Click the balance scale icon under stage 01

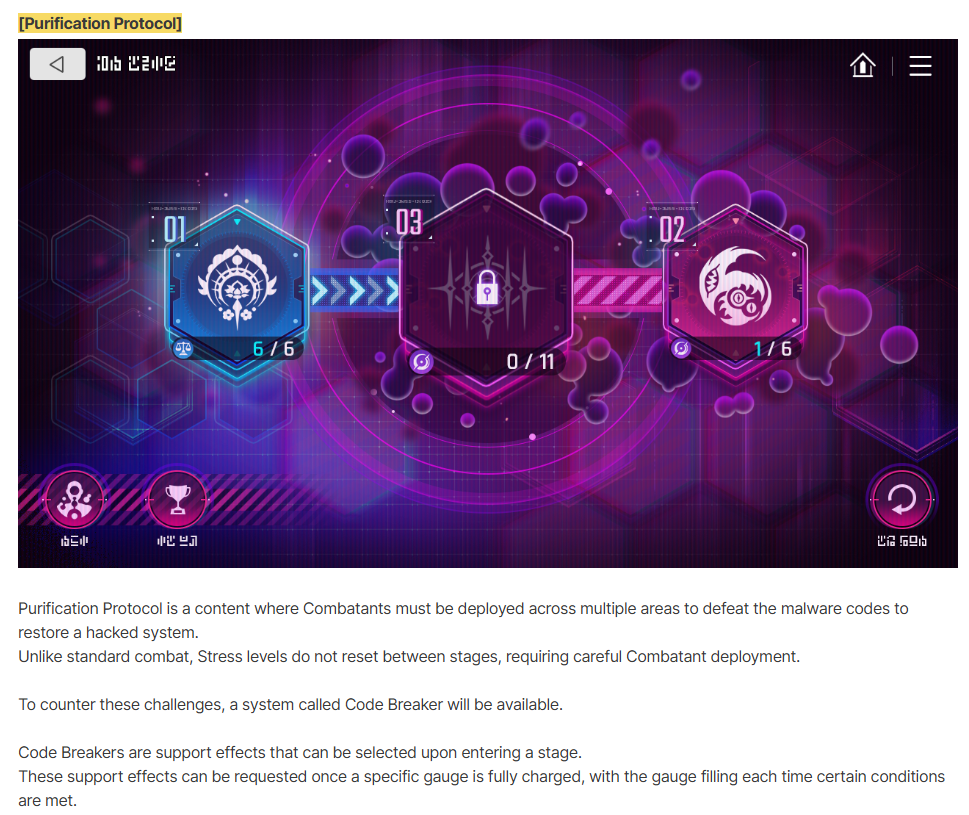pos(183,348)
